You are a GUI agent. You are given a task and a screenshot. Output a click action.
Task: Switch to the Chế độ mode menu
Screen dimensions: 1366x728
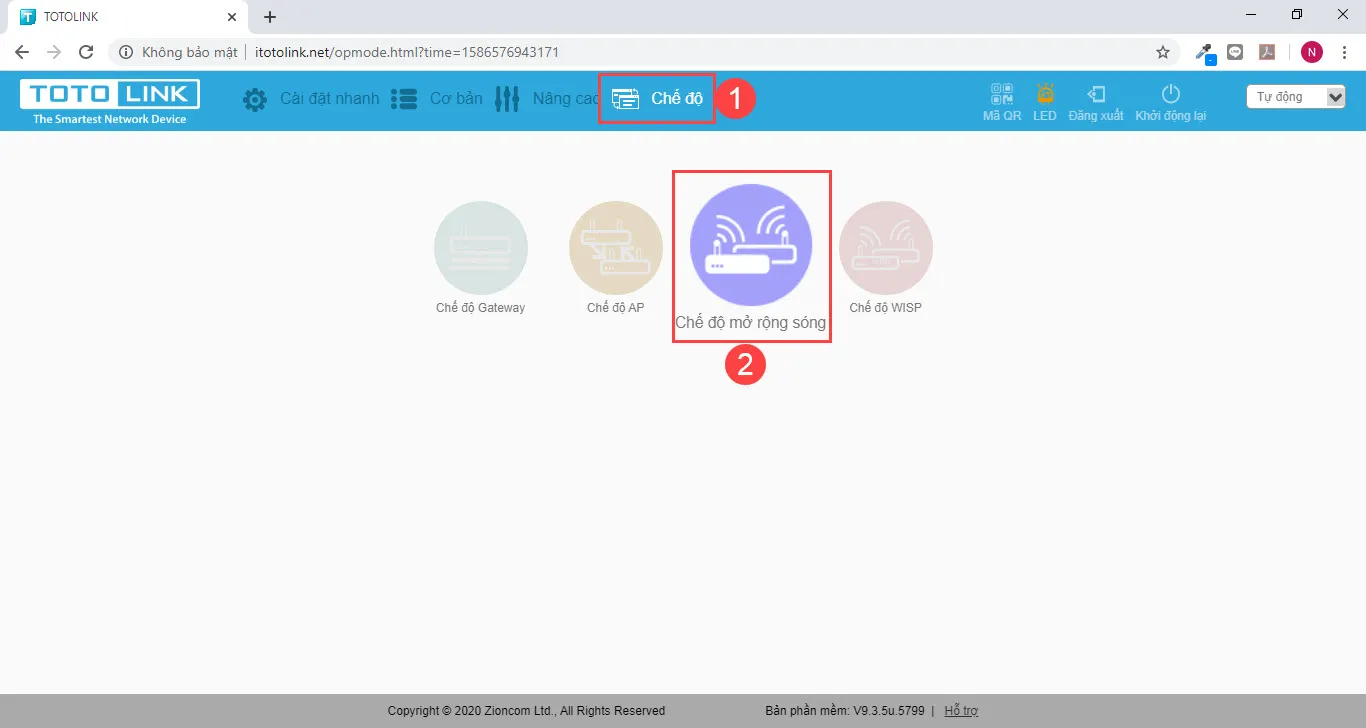click(x=657, y=99)
